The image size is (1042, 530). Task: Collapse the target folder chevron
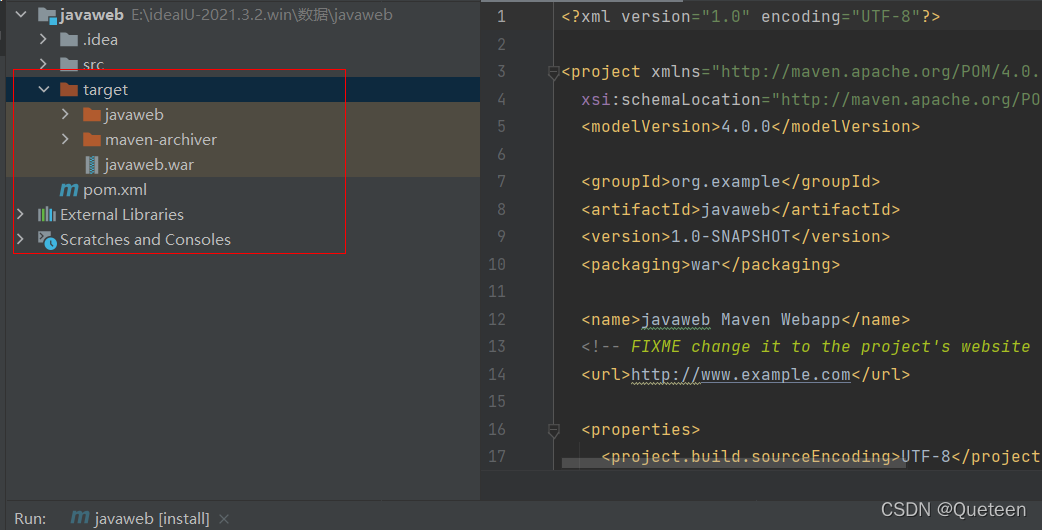44,89
